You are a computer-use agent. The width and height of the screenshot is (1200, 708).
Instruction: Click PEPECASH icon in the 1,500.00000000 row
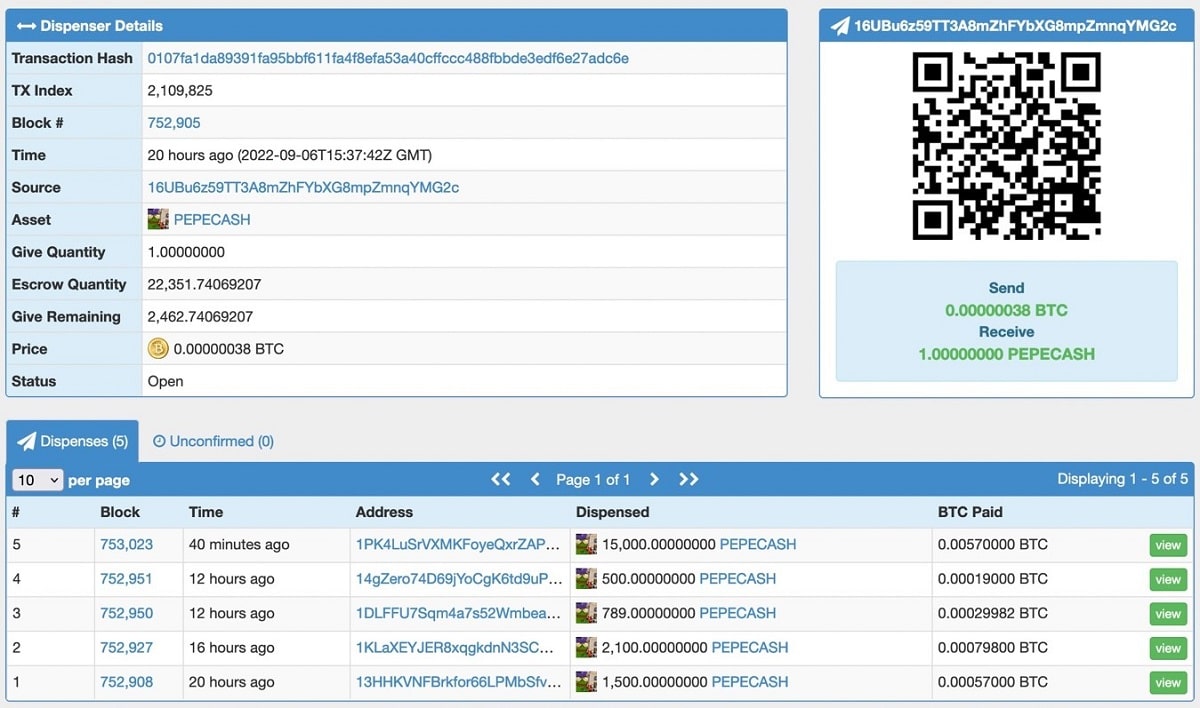[x=586, y=681]
